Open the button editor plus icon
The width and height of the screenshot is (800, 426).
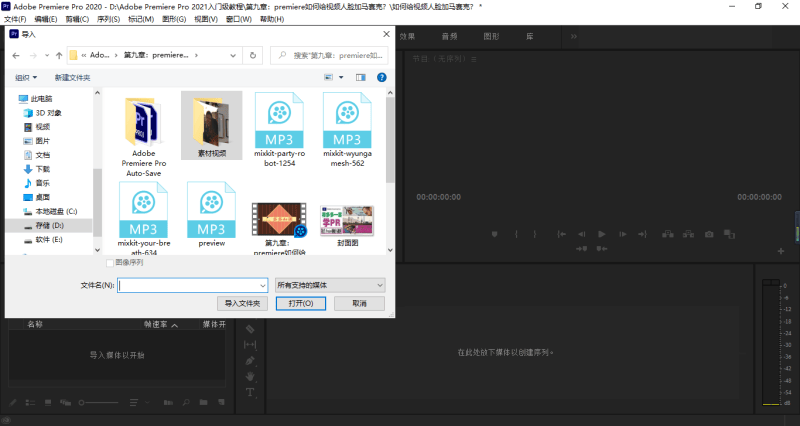point(781,251)
